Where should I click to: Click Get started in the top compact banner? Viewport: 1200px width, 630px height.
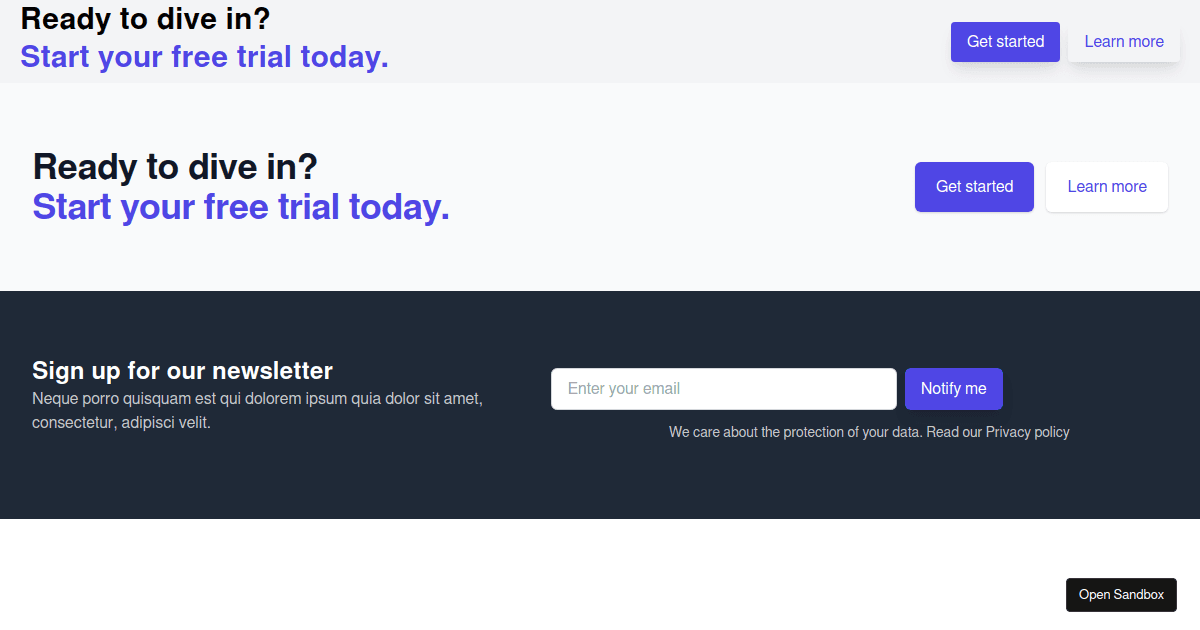point(1005,42)
